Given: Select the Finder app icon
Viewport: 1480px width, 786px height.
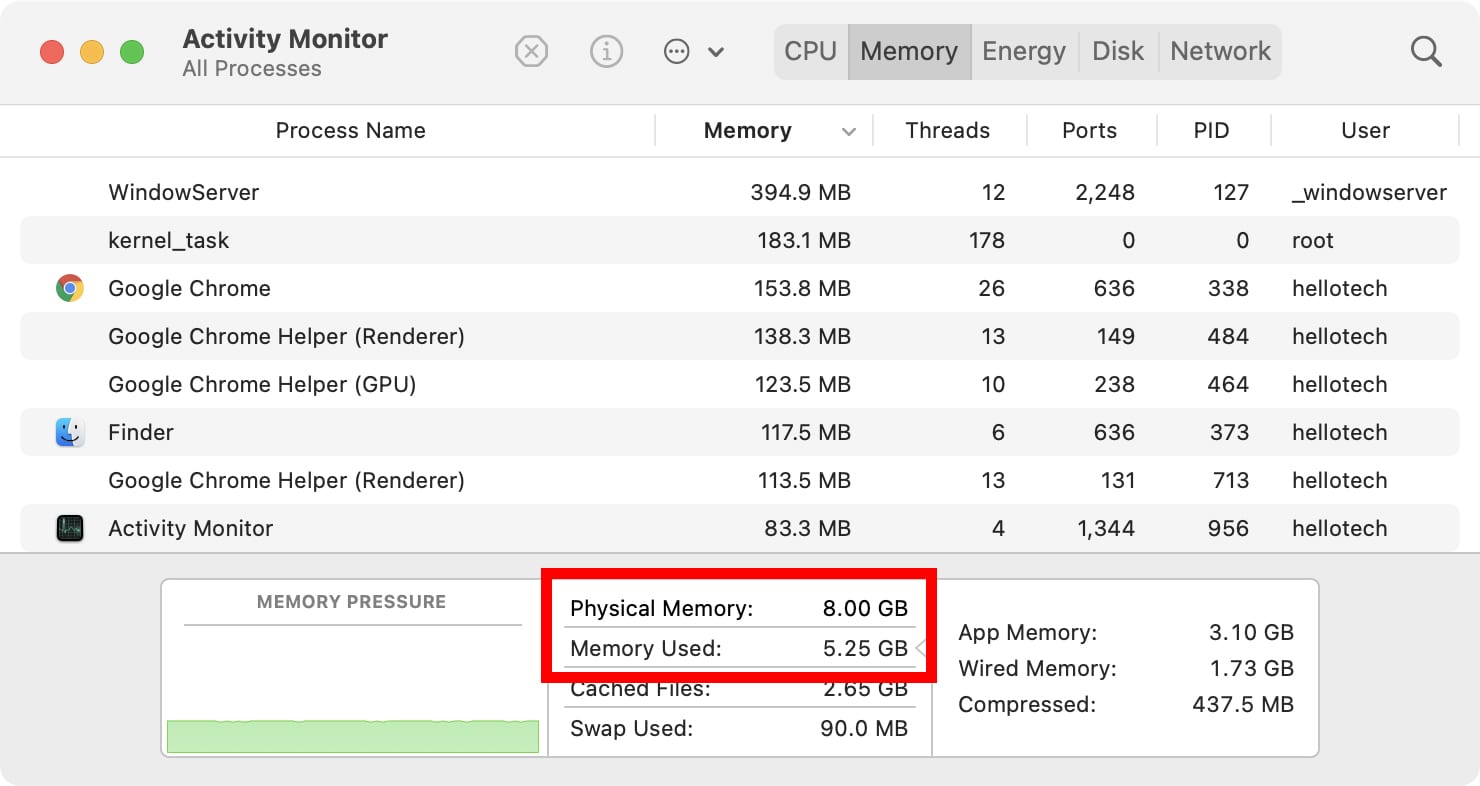Looking at the screenshot, I should [x=69, y=432].
